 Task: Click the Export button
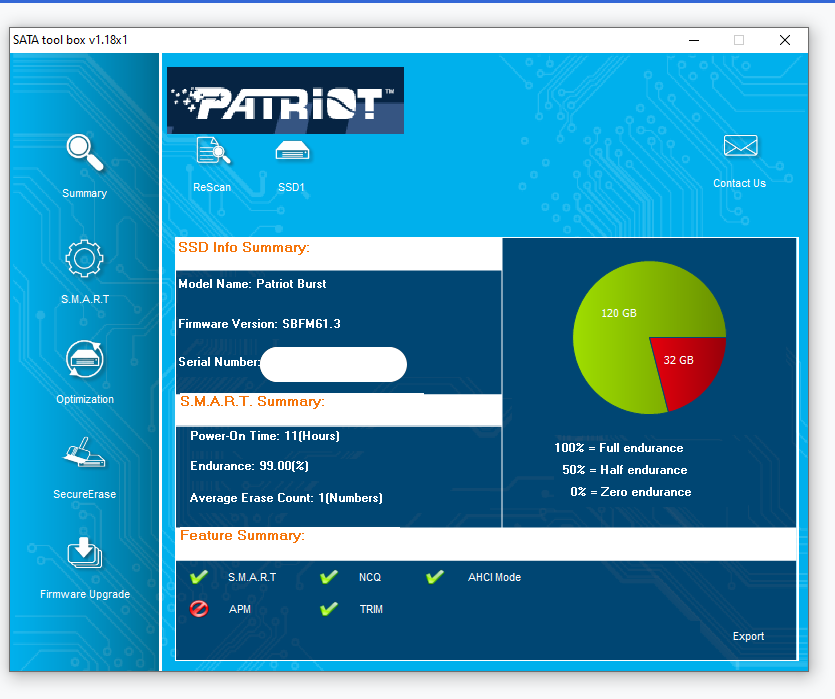[x=748, y=636]
